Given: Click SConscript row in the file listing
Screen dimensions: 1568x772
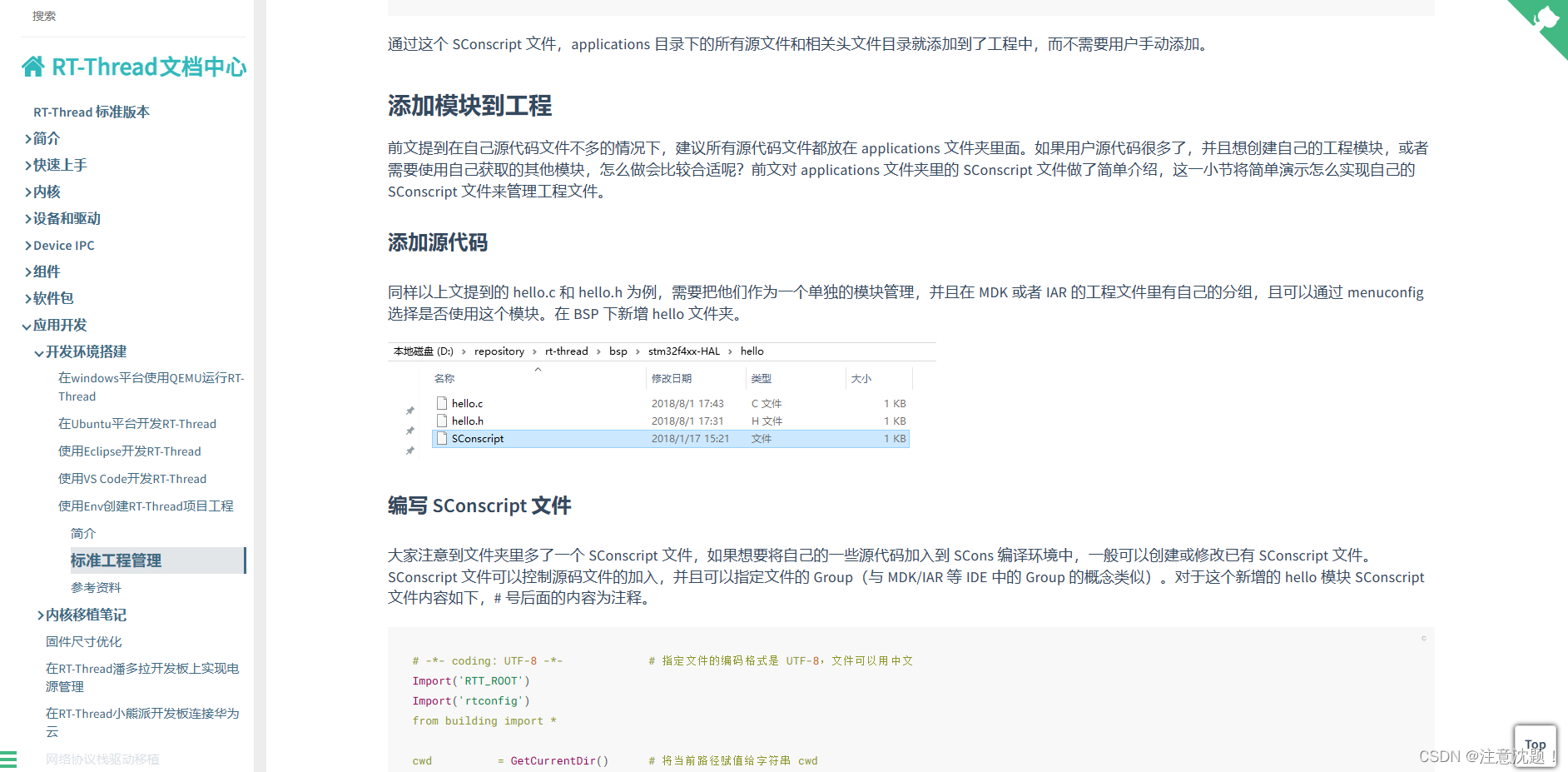Looking at the screenshot, I should point(671,438).
